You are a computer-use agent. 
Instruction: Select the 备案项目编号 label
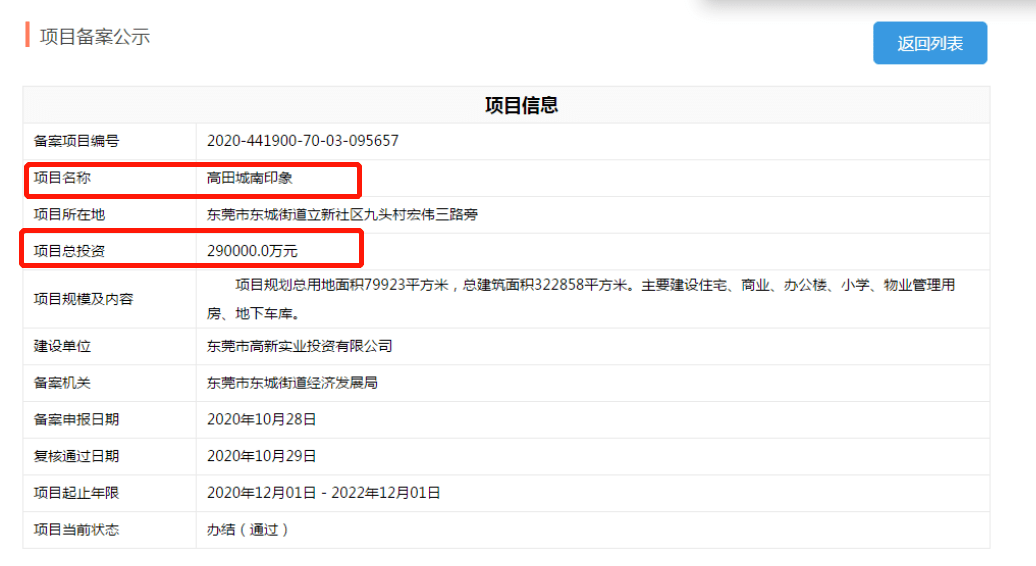pyautogui.click(x=76, y=141)
